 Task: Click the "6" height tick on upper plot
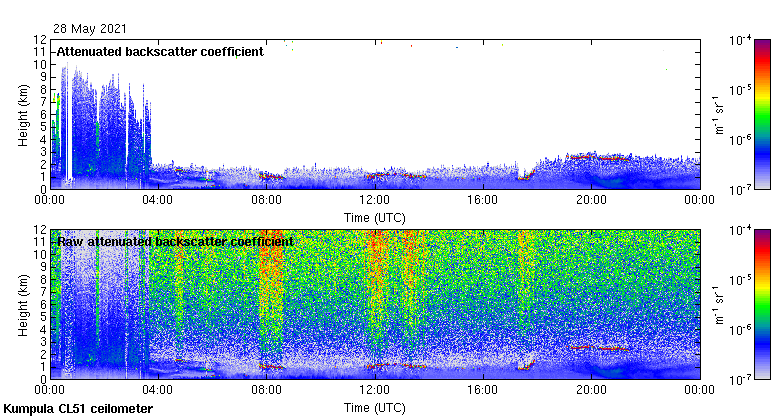(x=43, y=114)
